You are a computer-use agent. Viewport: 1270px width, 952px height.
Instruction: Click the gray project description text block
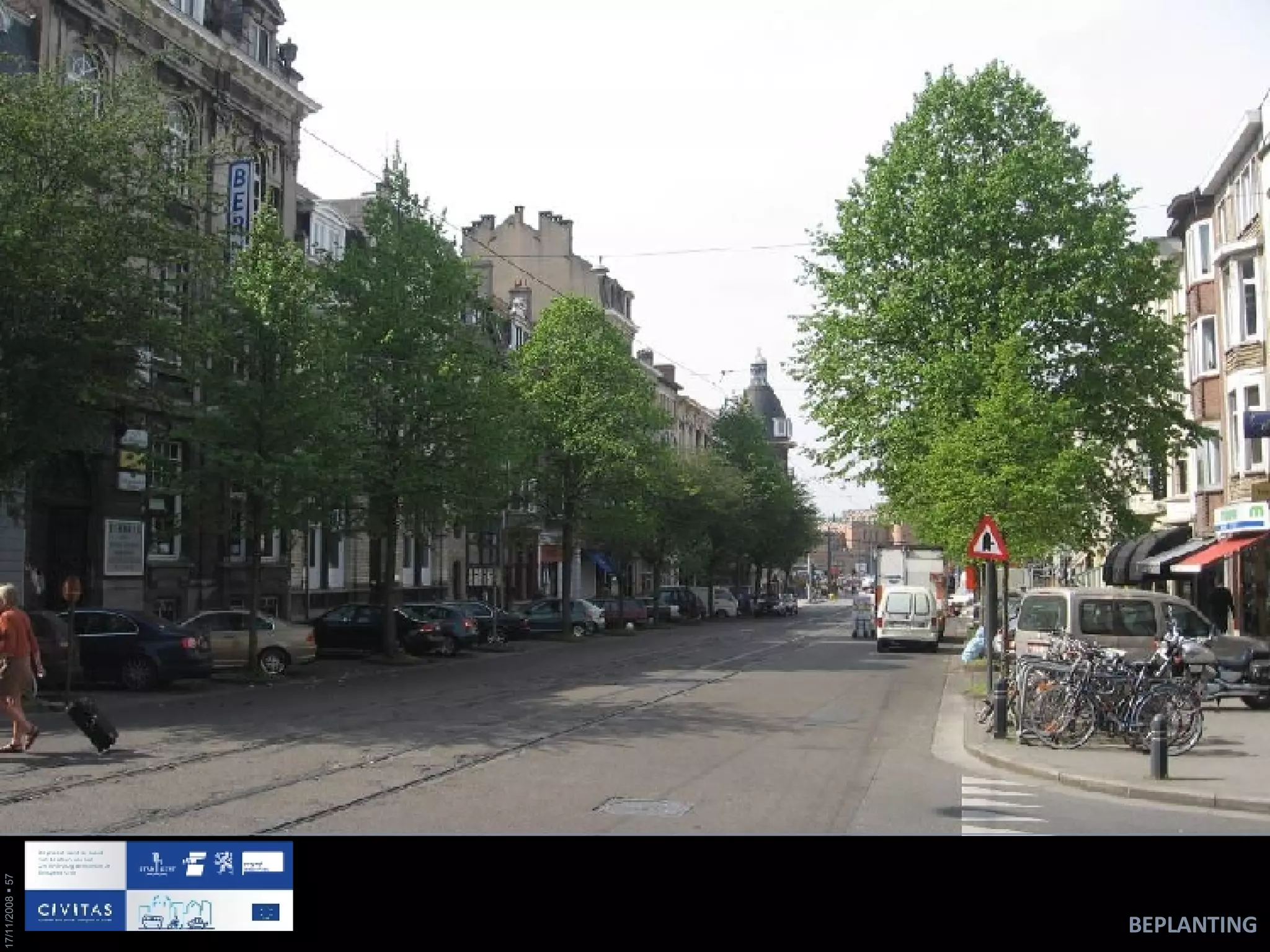click(x=75, y=863)
